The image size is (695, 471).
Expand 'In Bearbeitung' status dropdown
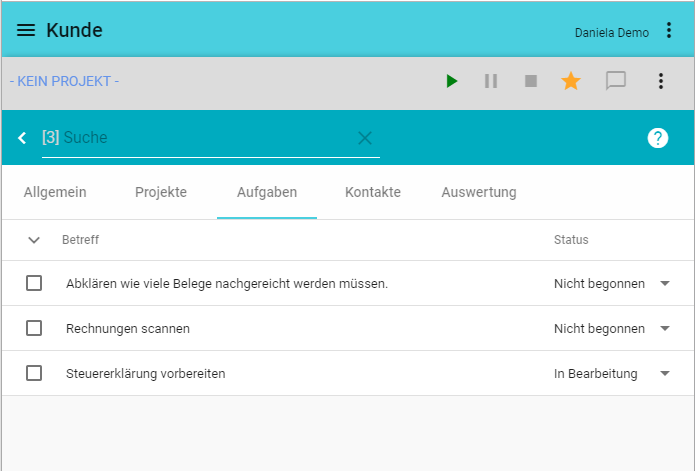pyautogui.click(x=665, y=373)
